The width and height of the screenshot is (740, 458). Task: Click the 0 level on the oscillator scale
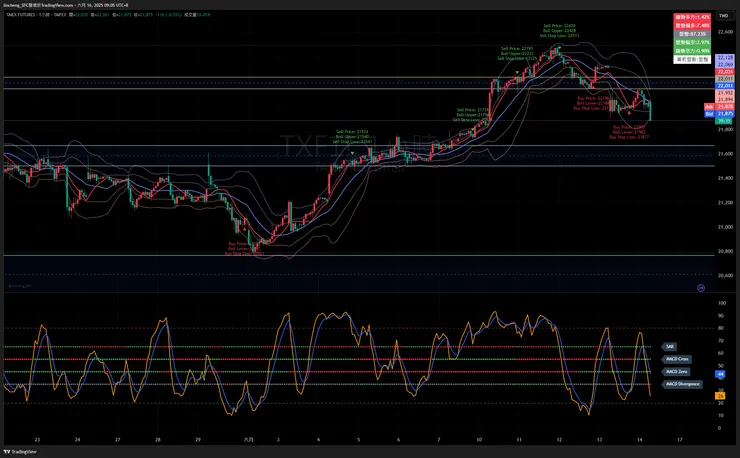pyautogui.click(x=719, y=428)
